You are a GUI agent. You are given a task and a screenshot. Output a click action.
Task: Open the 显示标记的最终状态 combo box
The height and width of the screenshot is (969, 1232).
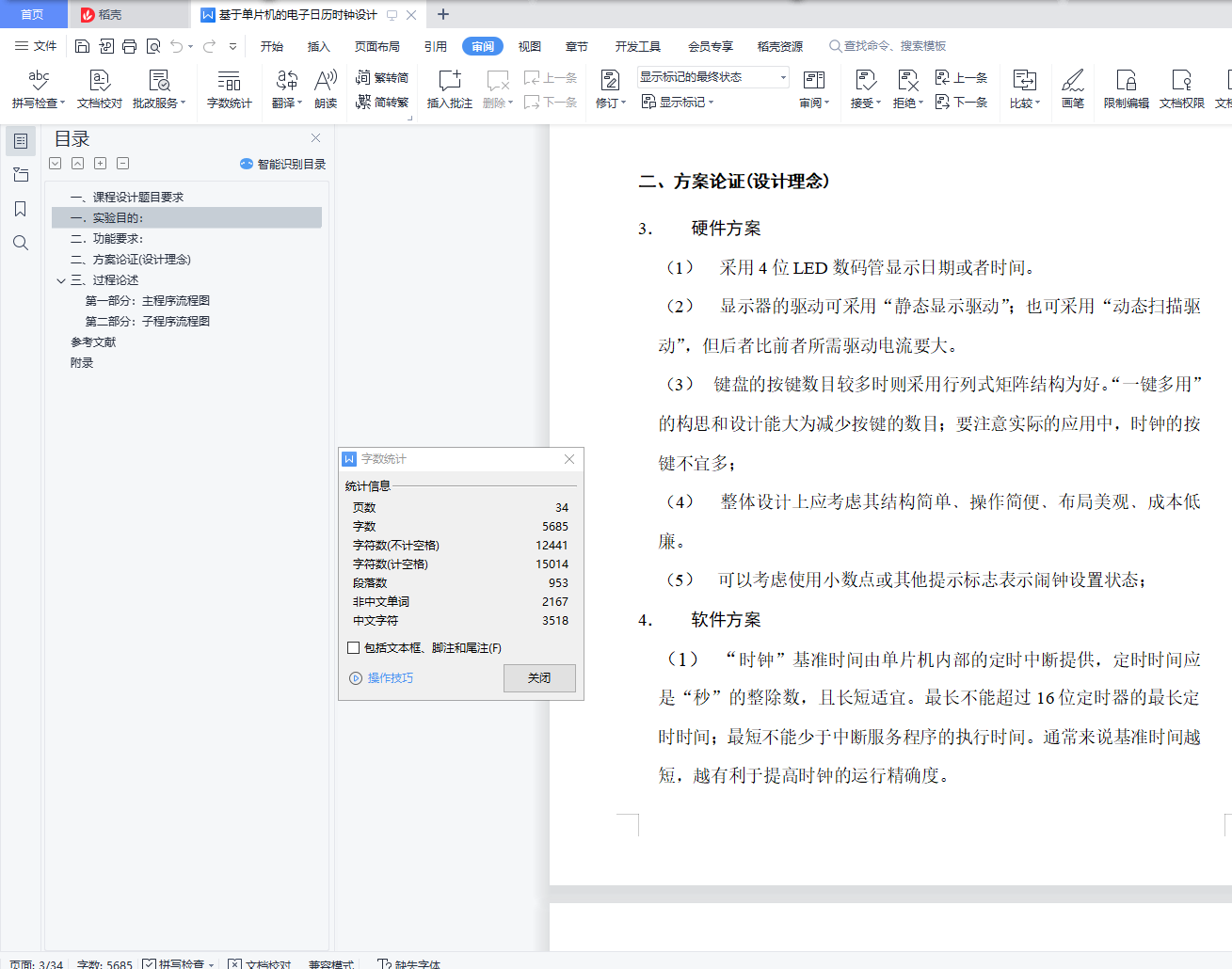click(713, 77)
